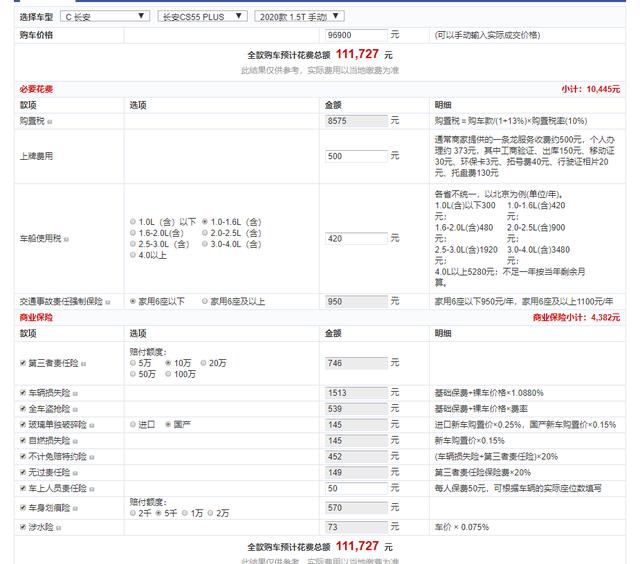Click the 第三者责任险 746 amount field
Viewport: 640px width, 564px height.
356,363
